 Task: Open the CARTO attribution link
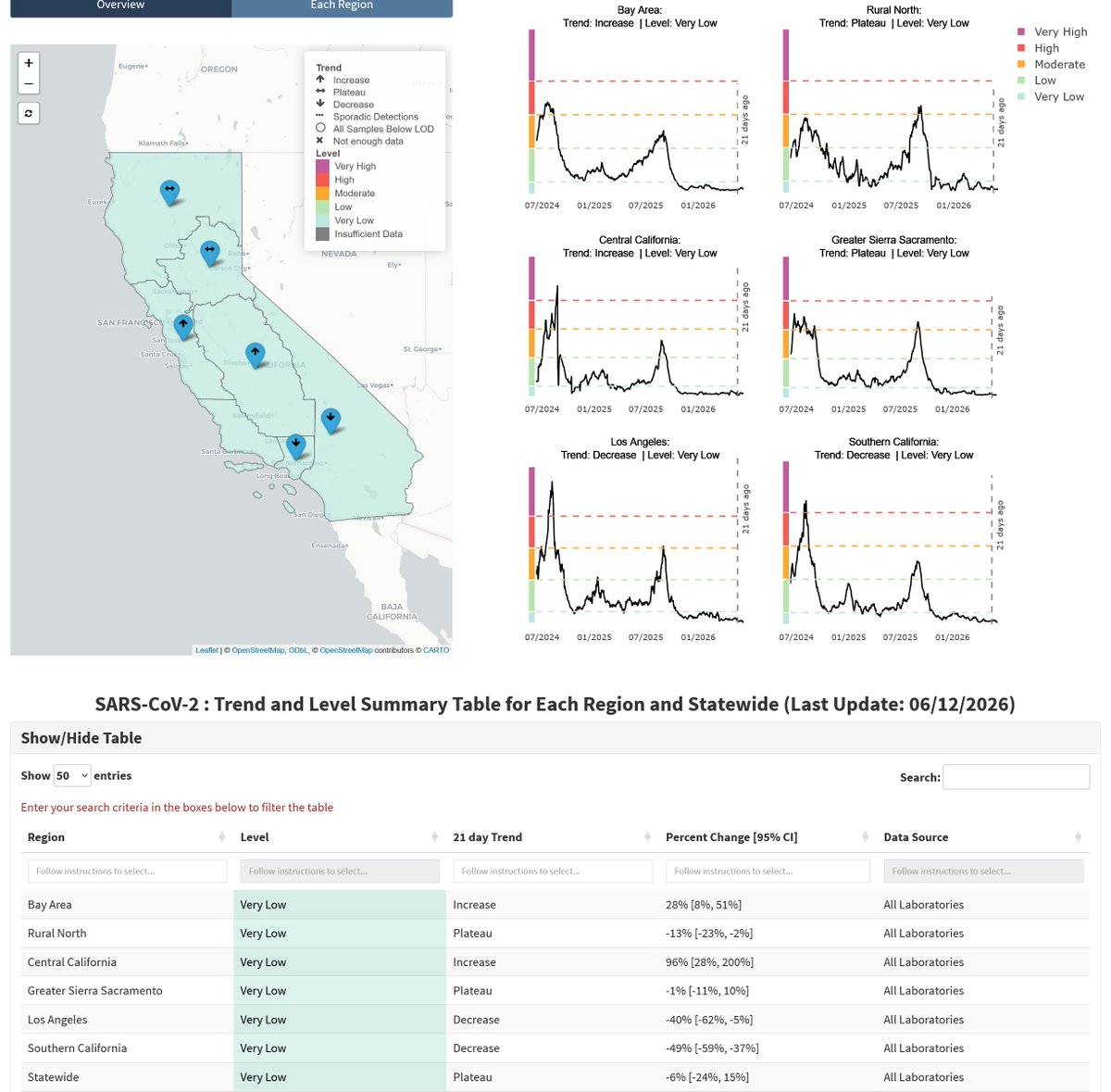[436, 650]
